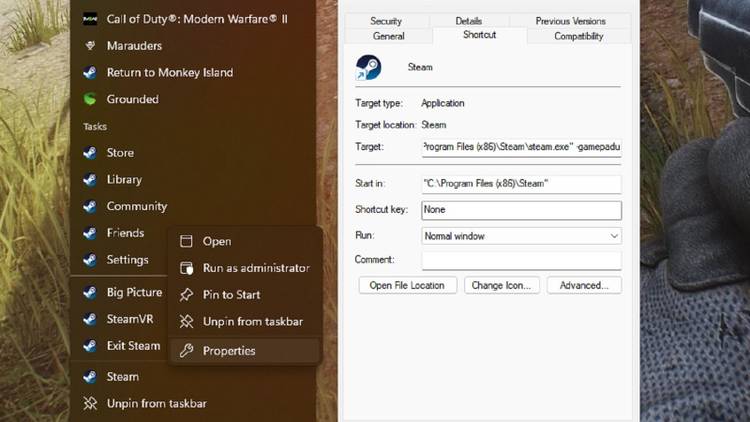Click Steam icon next to Settings

90,260
